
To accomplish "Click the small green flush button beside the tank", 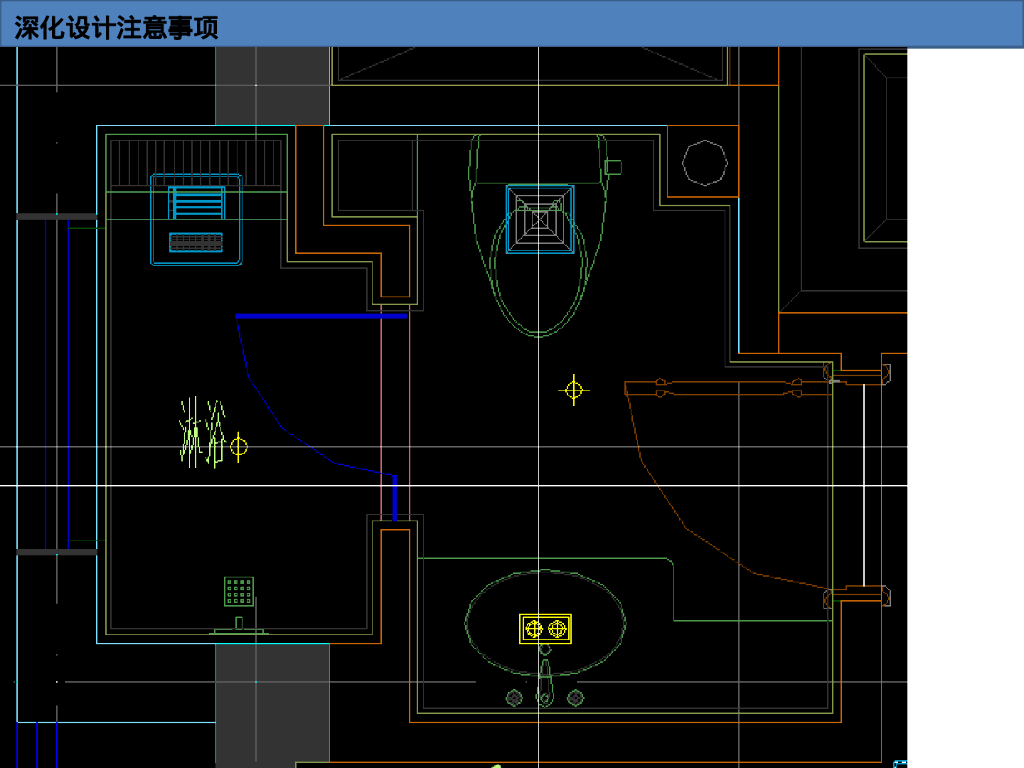I will tap(614, 166).
